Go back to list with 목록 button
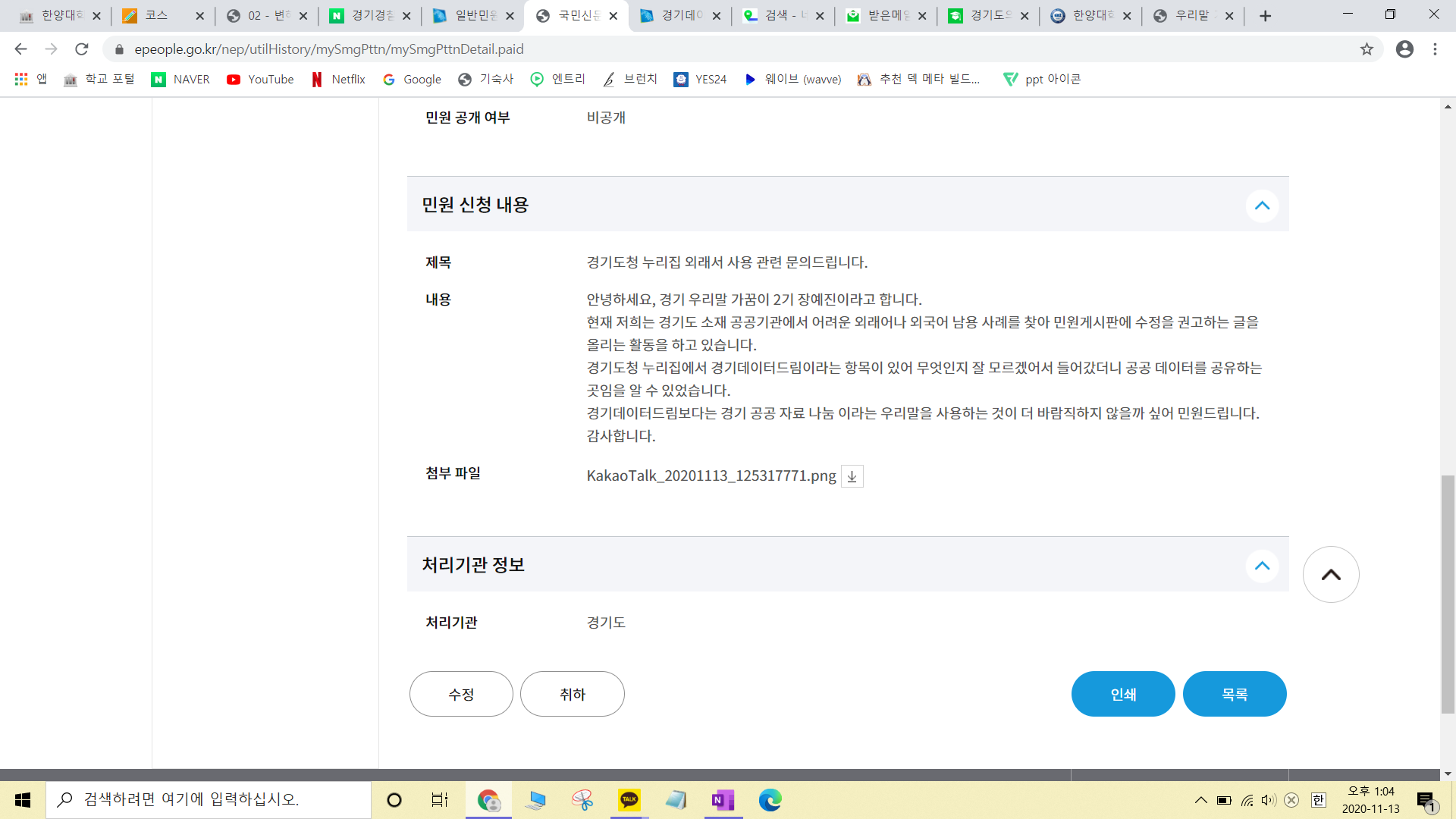The height and width of the screenshot is (819, 1456). [1235, 694]
